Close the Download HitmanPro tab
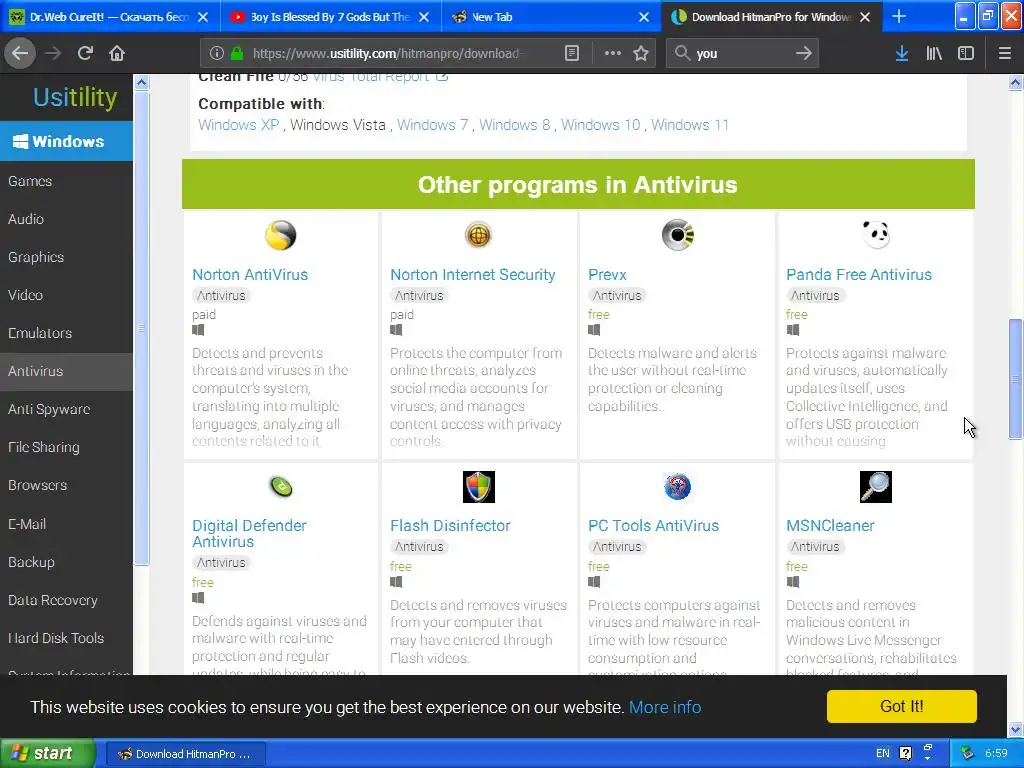This screenshot has width=1024, height=768. point(865,17)
